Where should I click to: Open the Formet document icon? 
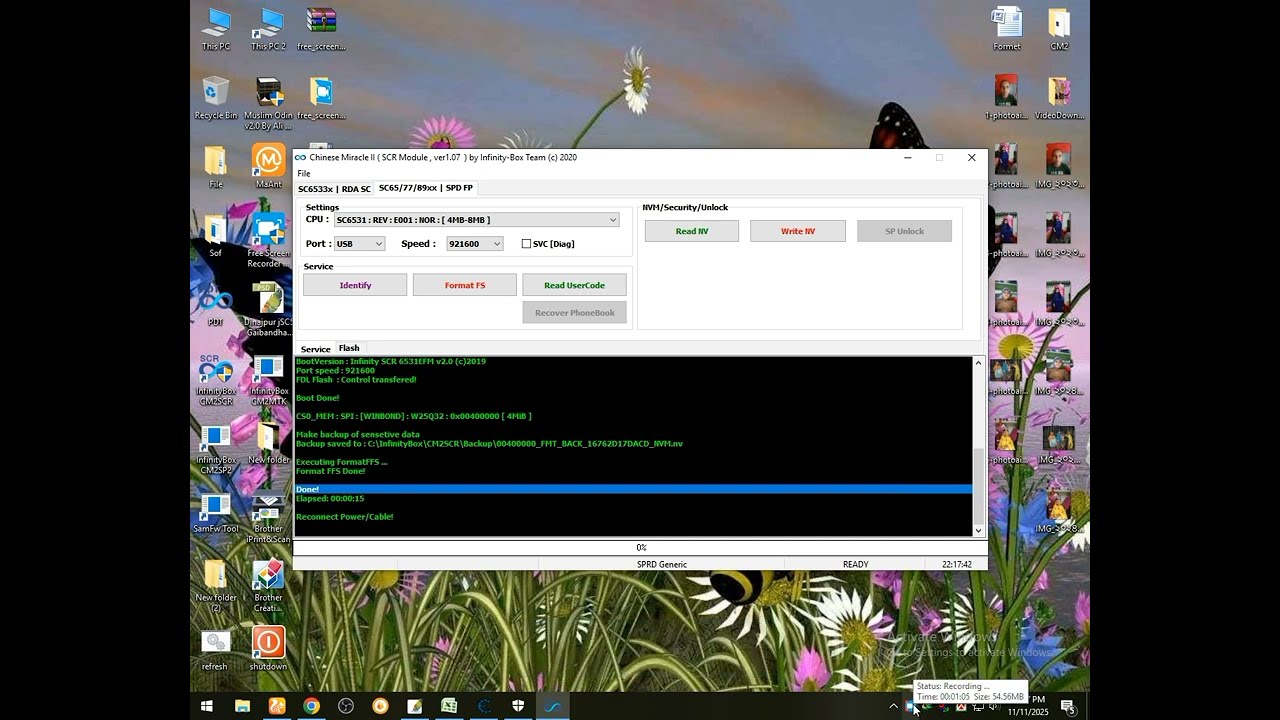click(1006, 29)
